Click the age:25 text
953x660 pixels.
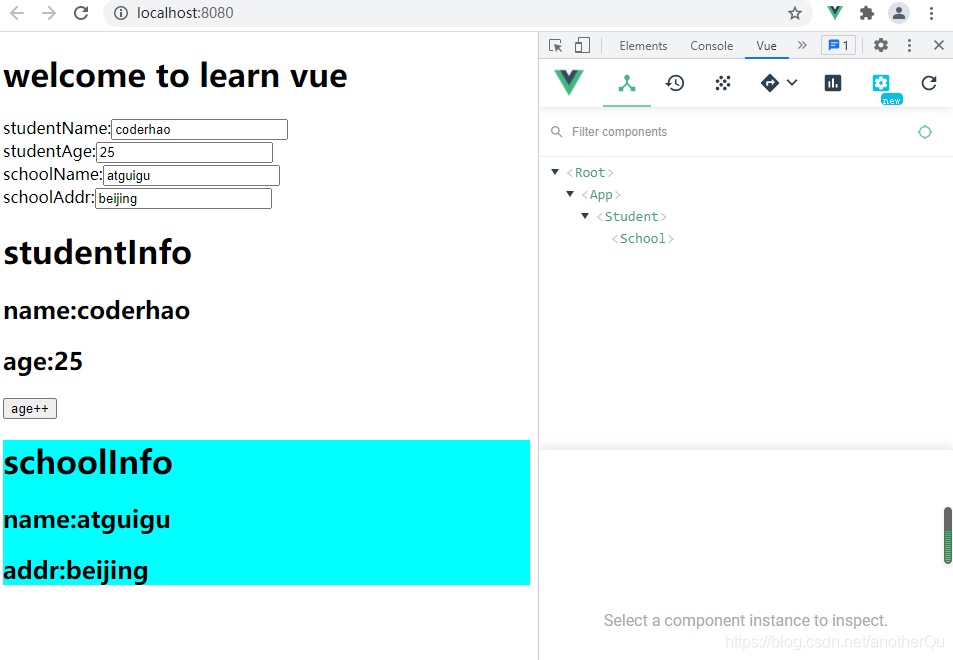click(x=43, y=362)
